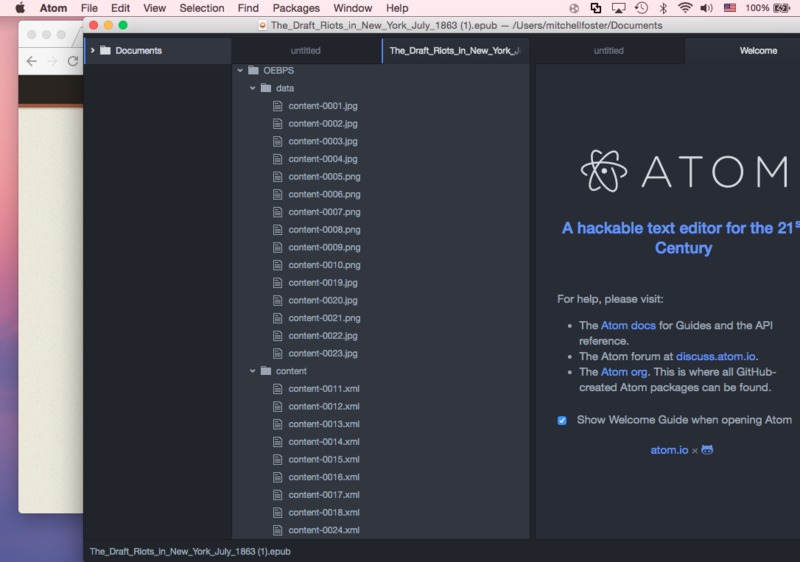Select content-0004.jpg in the archive list

point(323,159)
